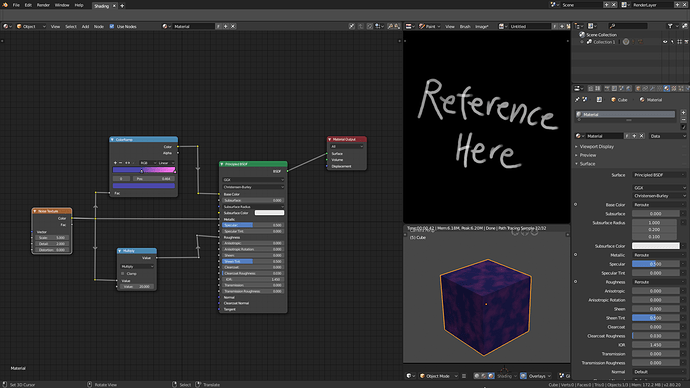Image resolution: width=690 pixels, height=388 pixels.
Task: Click the image browse icon next to Untitled
Action: point(502,26)
